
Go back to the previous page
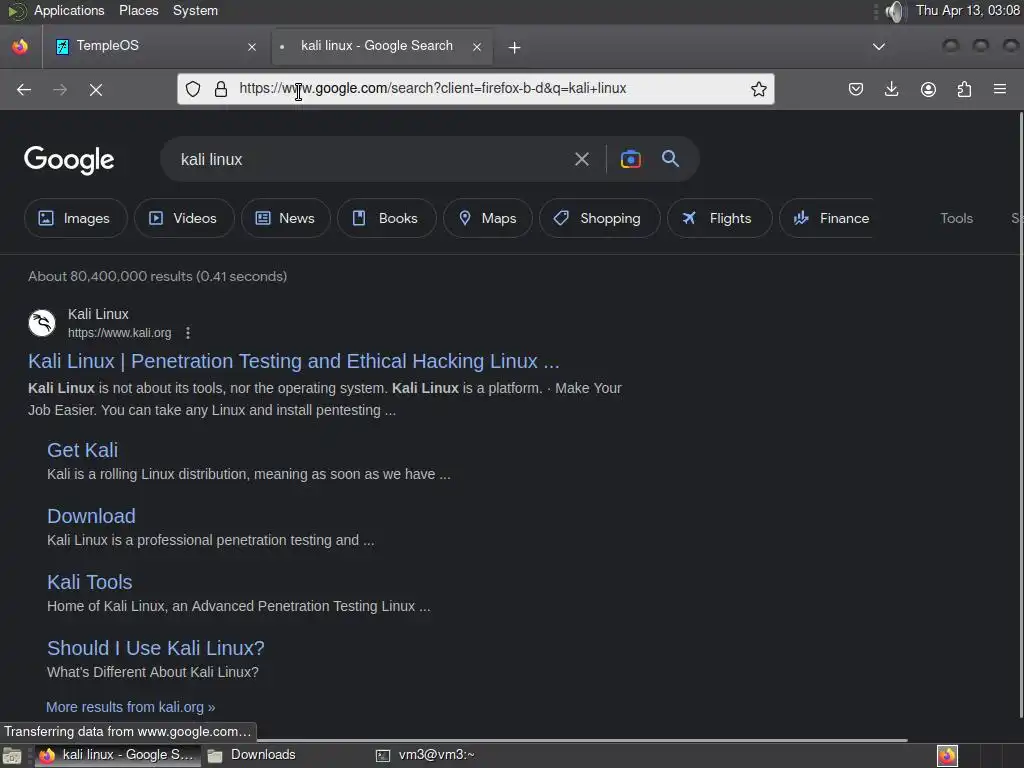pos(24,89)
